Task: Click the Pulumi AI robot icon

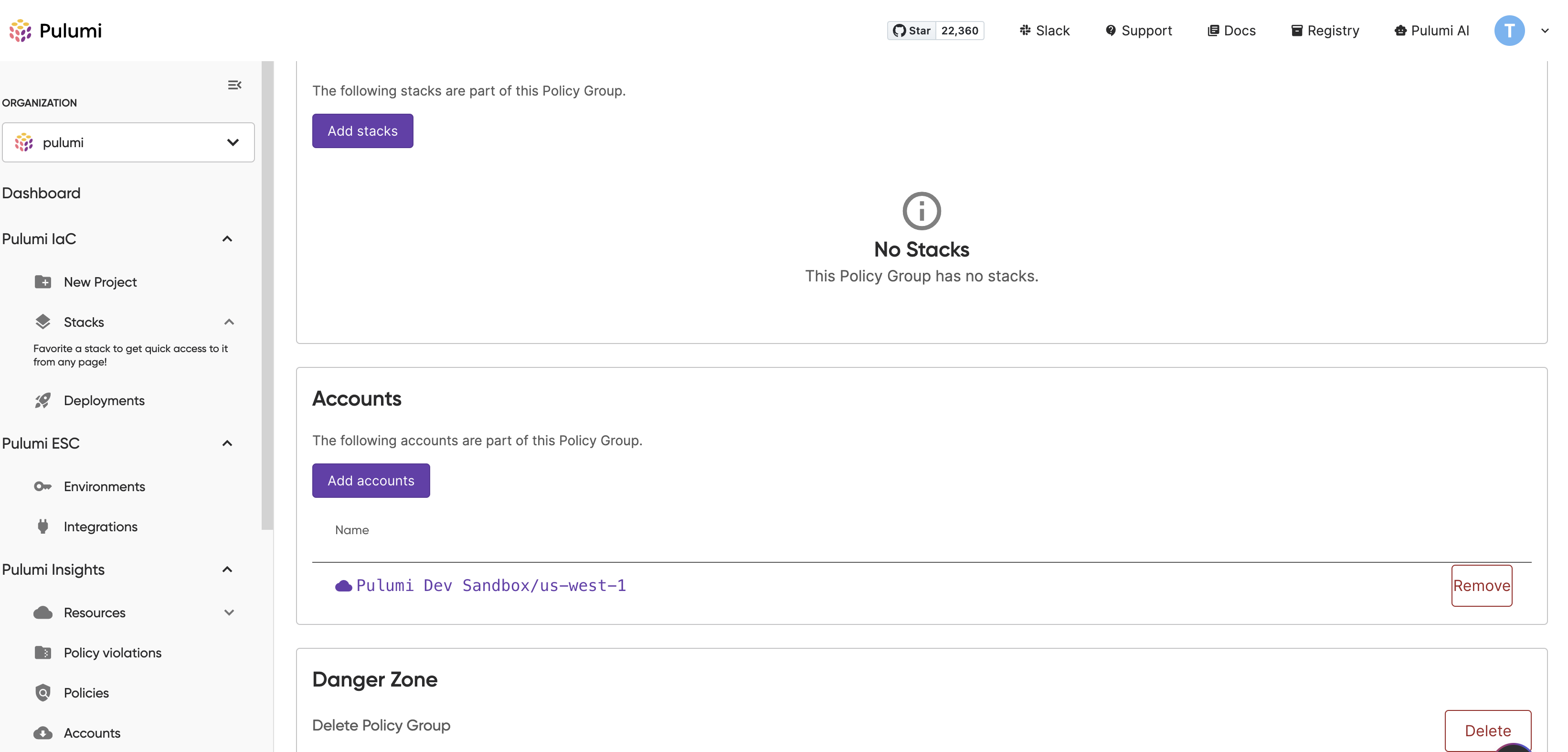Action: tap(1400, 31)
